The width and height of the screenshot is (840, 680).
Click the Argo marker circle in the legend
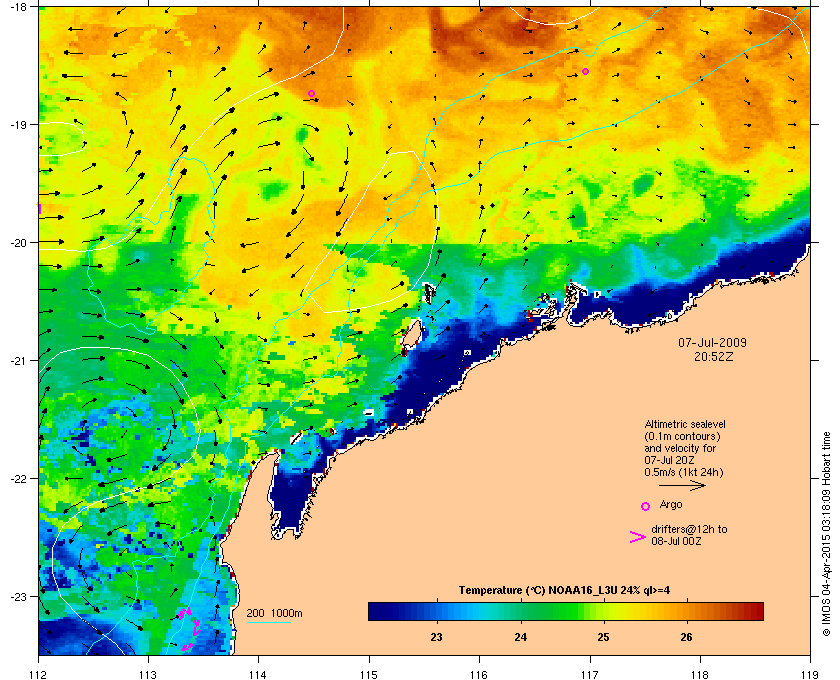(646, 506)
